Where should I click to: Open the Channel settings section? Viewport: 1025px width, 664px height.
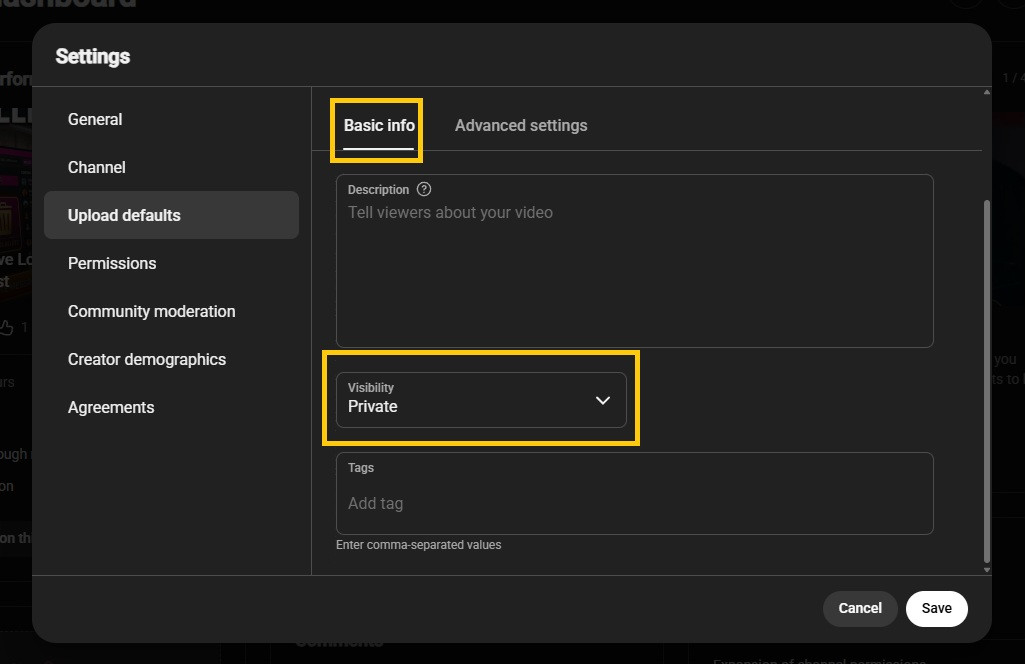tap(171, 167)
